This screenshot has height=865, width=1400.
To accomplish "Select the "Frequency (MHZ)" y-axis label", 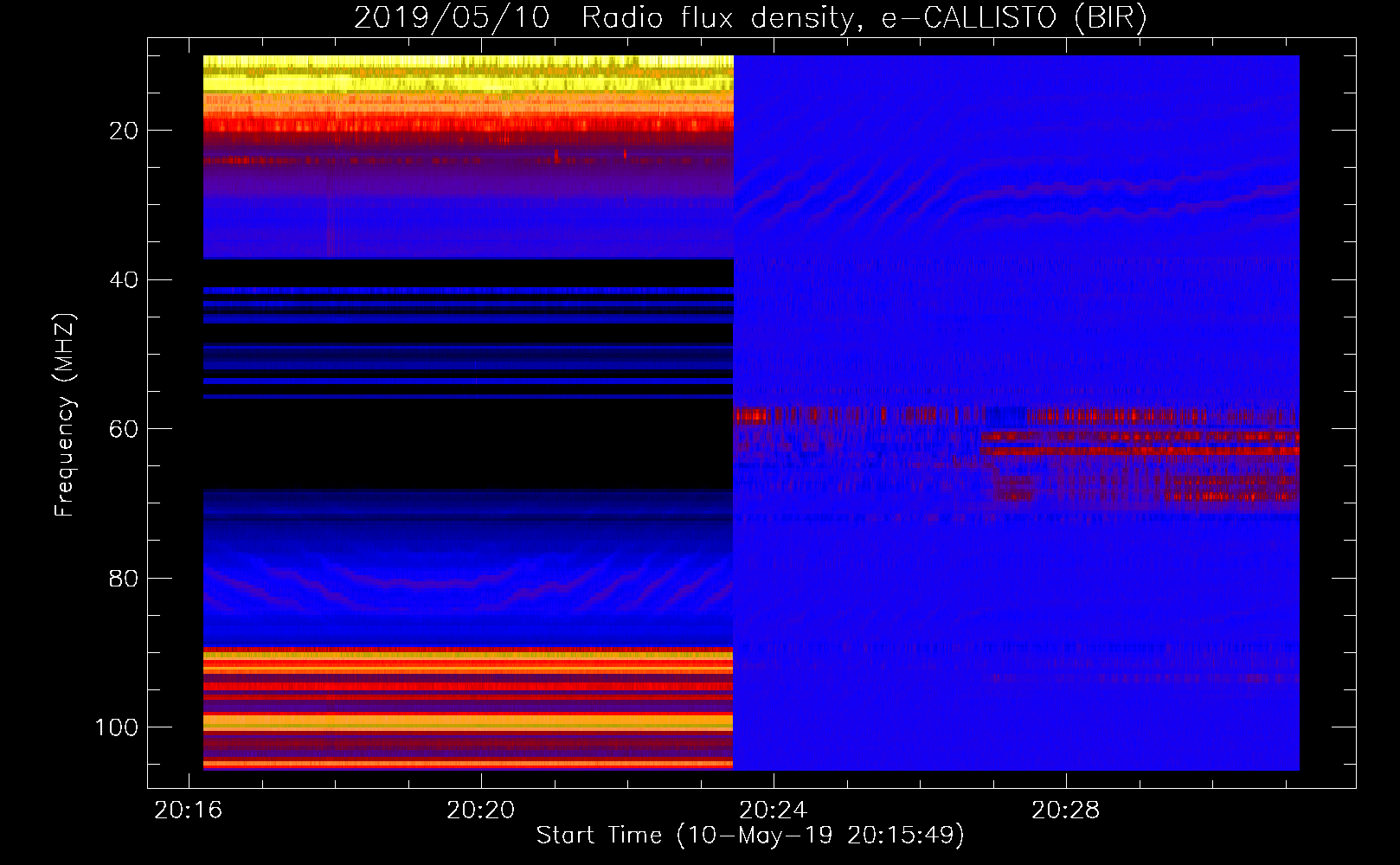I will click(x=65, y=415).
